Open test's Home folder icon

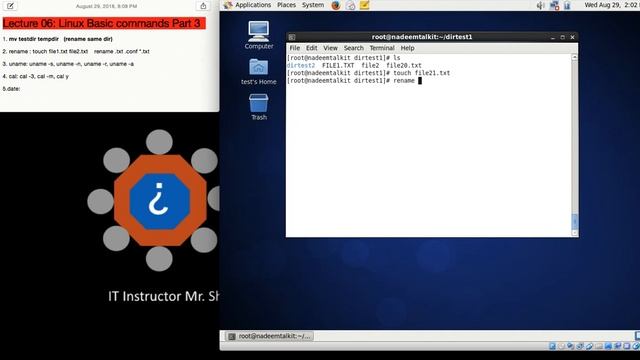tap(258, 71)
